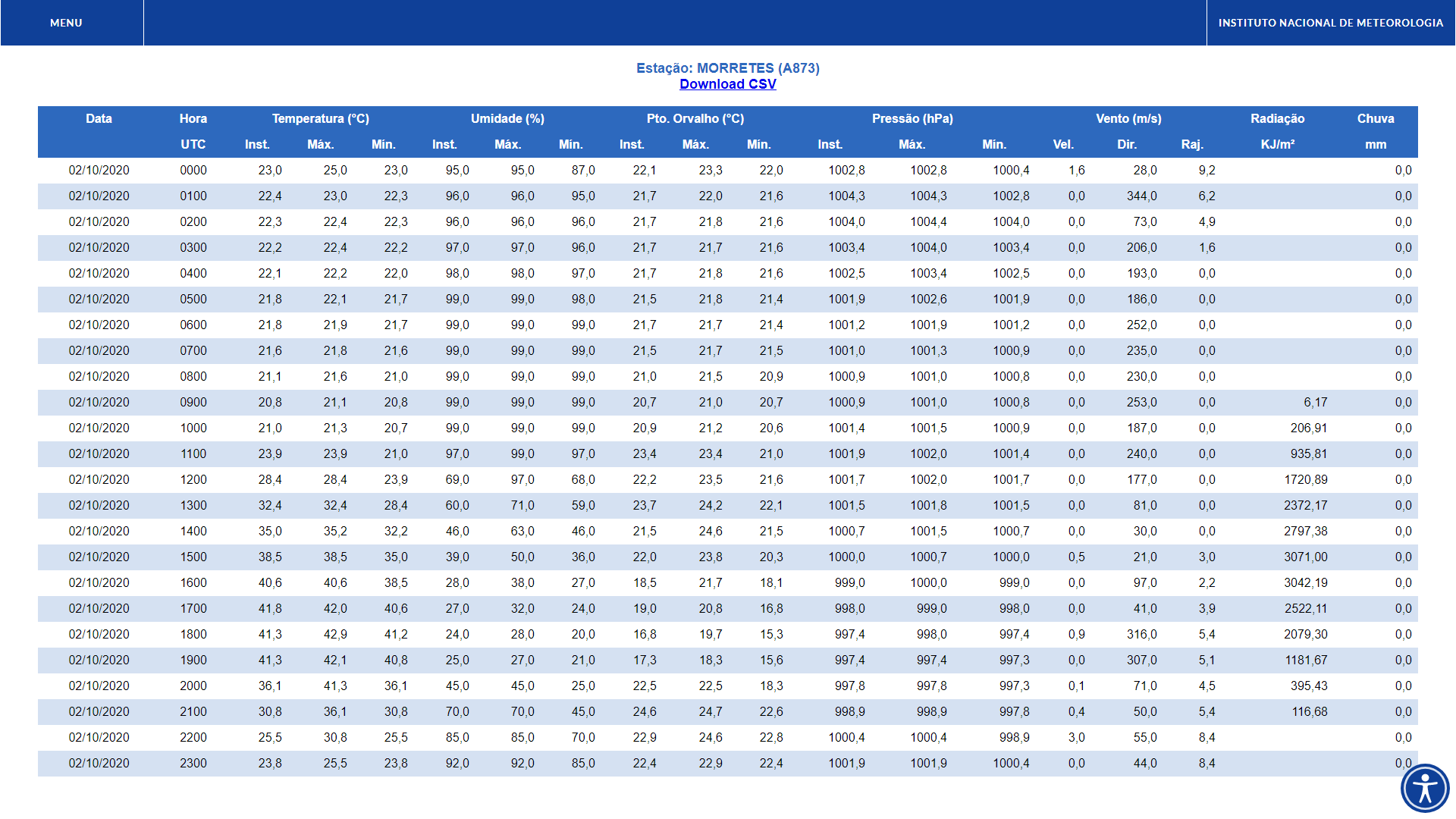The height and width of the screenshot is (819, 1456).
Task: Click humidity value 69,0 at 1200
Action: tap(457, 479)
